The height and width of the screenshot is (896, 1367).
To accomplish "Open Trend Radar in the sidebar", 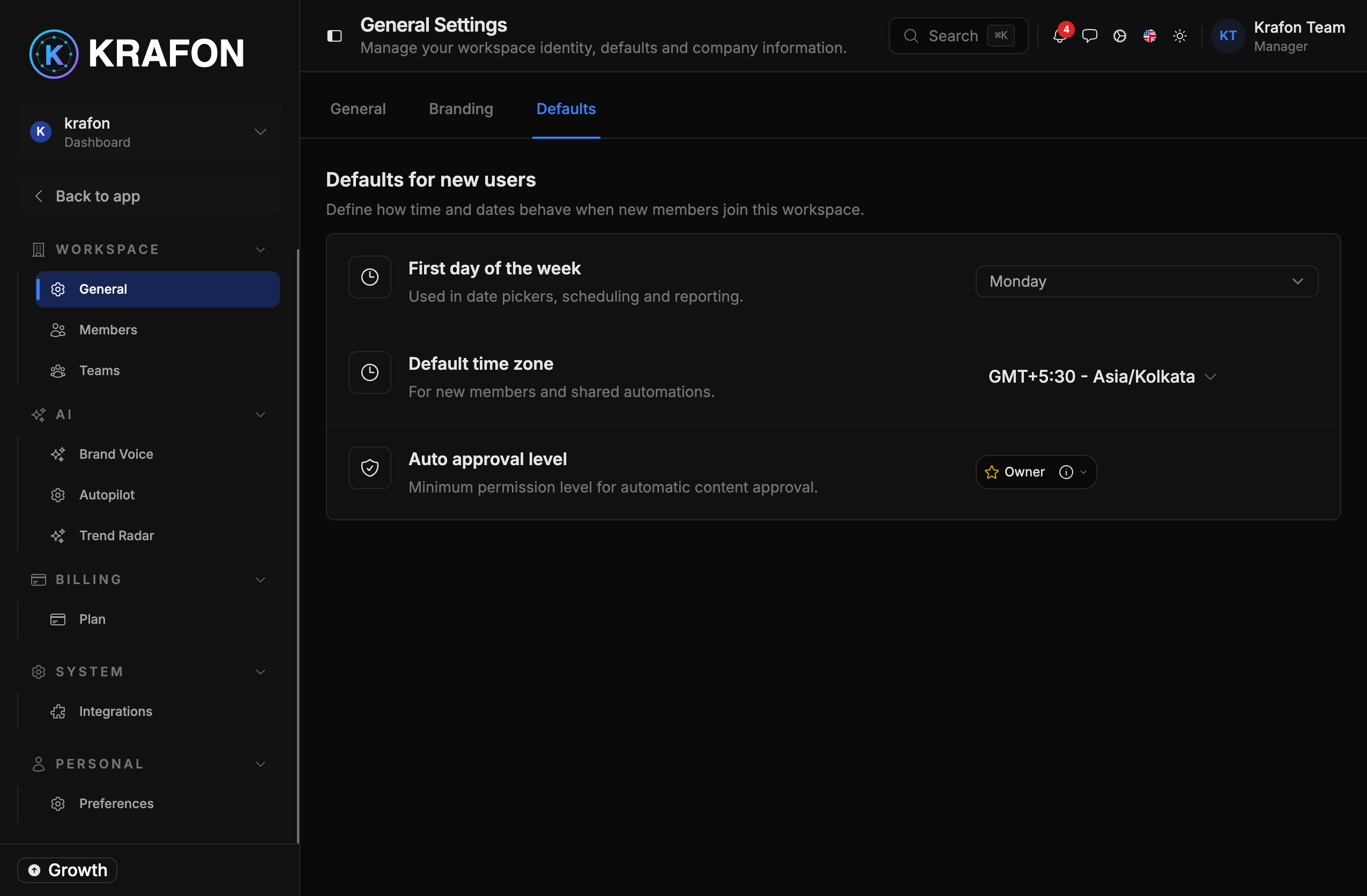I will coord(158,535).
